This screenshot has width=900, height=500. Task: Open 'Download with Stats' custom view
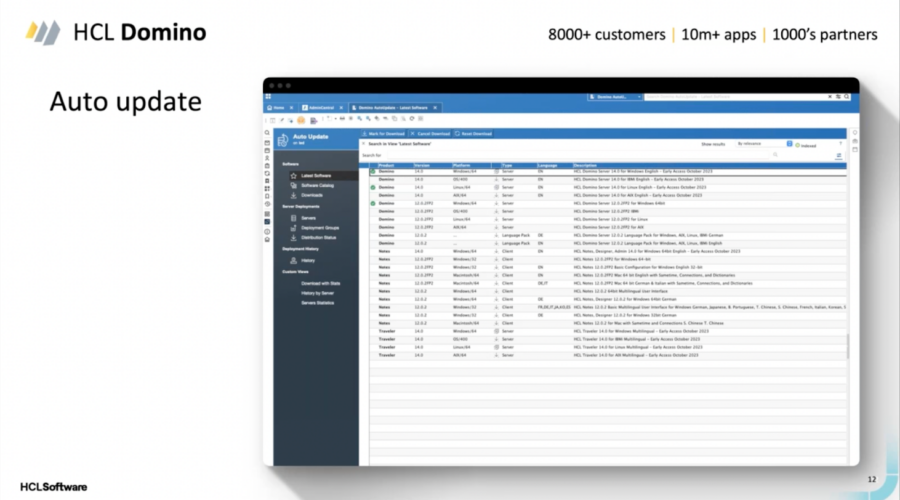pos(320,284)
